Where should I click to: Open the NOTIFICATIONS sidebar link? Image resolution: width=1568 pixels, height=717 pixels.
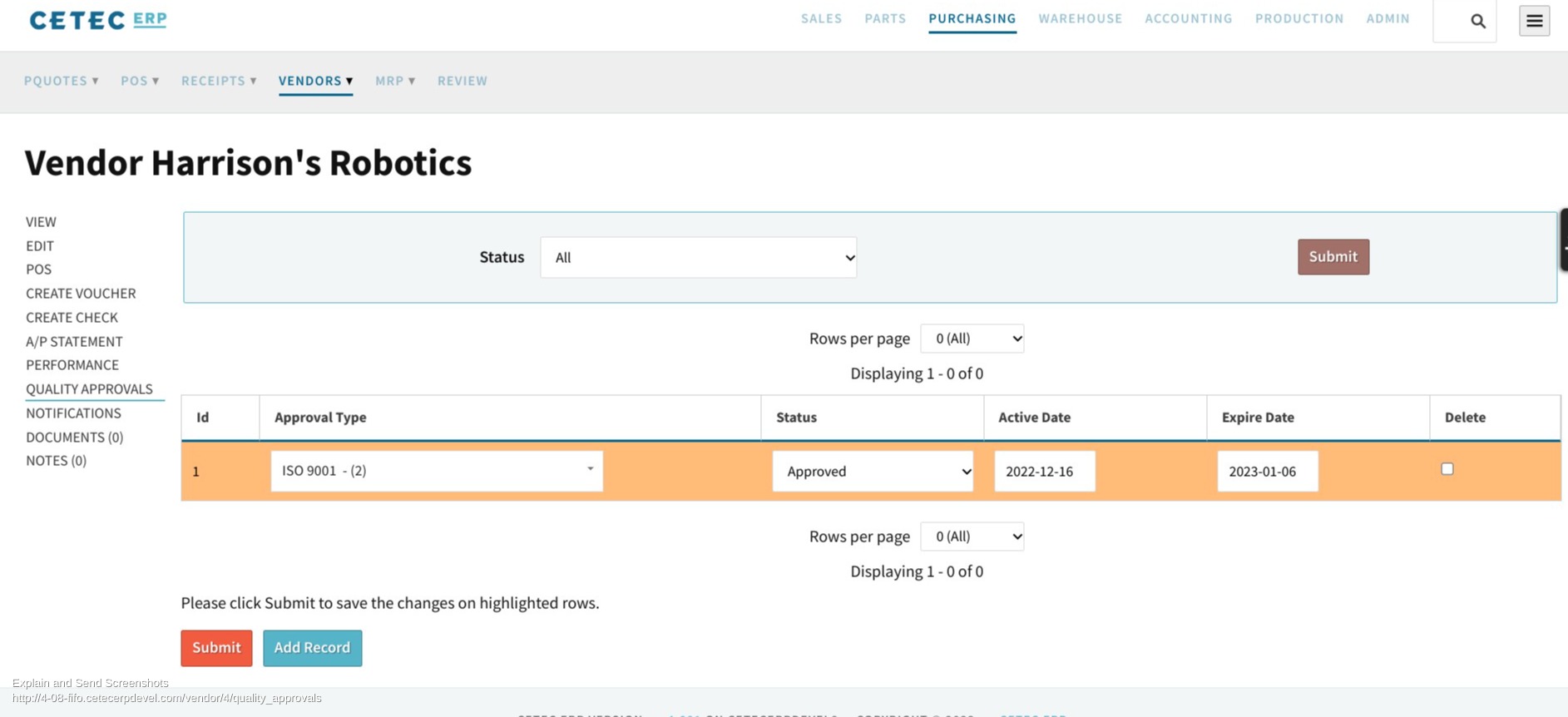73,413
